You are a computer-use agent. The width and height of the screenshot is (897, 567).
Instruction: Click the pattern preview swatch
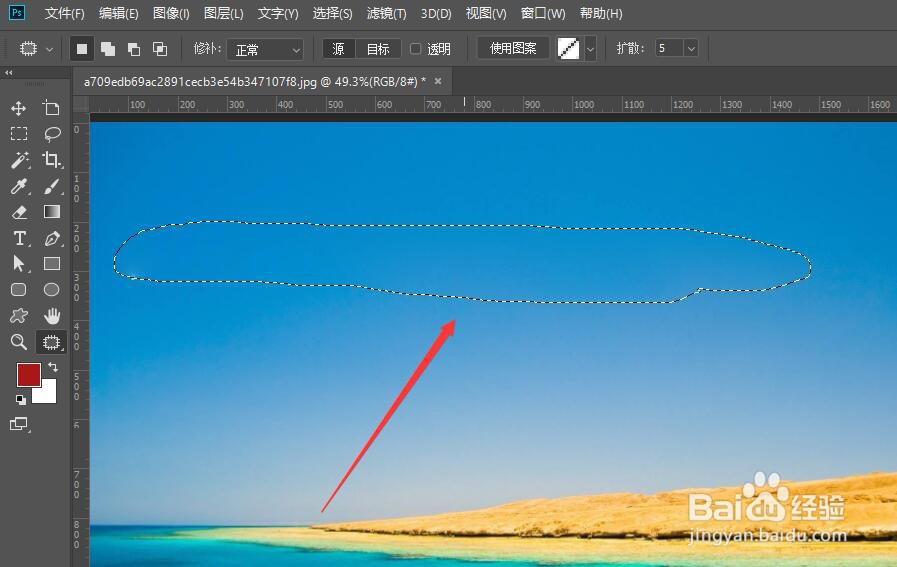coord(568,49)
